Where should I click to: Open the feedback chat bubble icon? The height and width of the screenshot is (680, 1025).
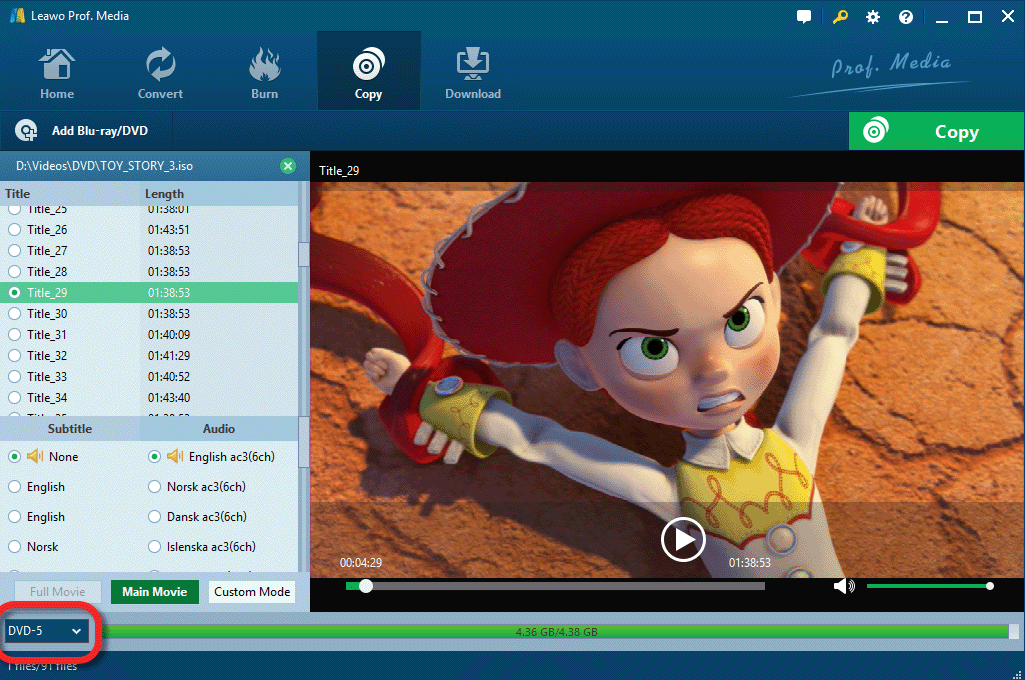[804, 17]
